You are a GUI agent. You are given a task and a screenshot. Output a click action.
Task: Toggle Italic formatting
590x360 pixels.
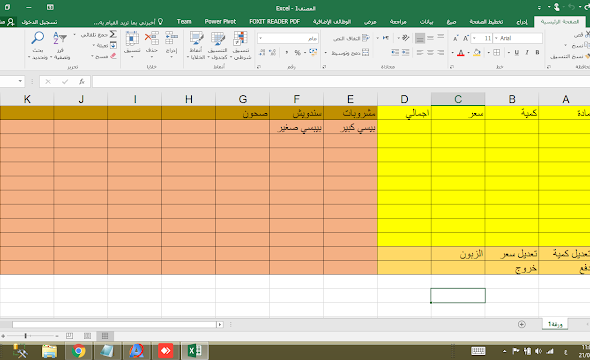pyautogui.click(x=527, y=52)
